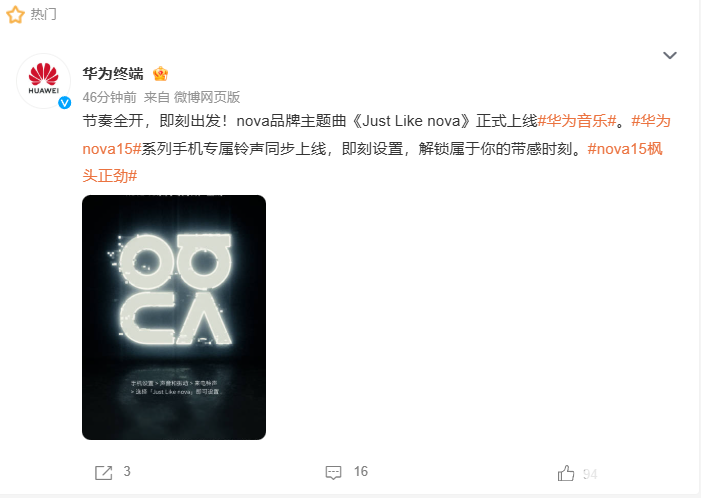Click the 微博网页版 source link
The height and width of the screenshot is (498, 701).
pyautogui.click(x=207, y=97)
